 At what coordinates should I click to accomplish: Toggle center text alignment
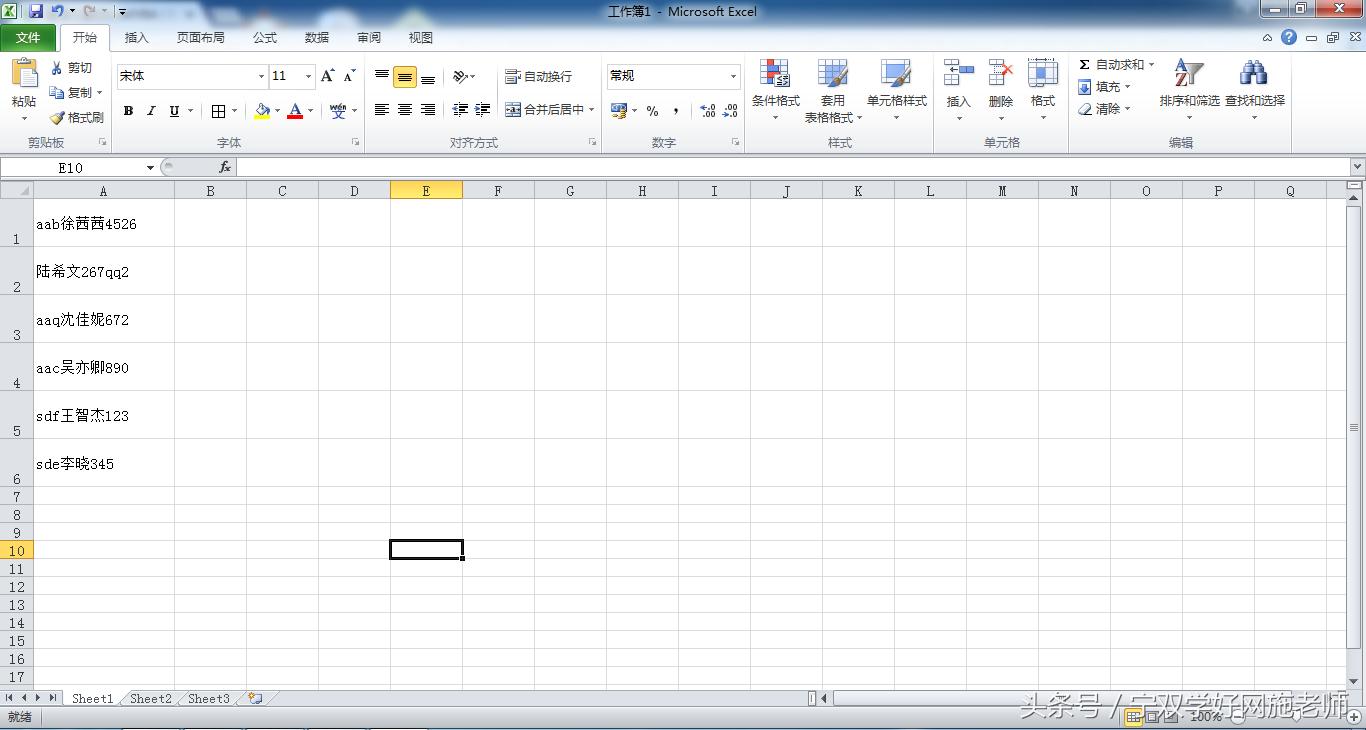click(x=405, y=110)
